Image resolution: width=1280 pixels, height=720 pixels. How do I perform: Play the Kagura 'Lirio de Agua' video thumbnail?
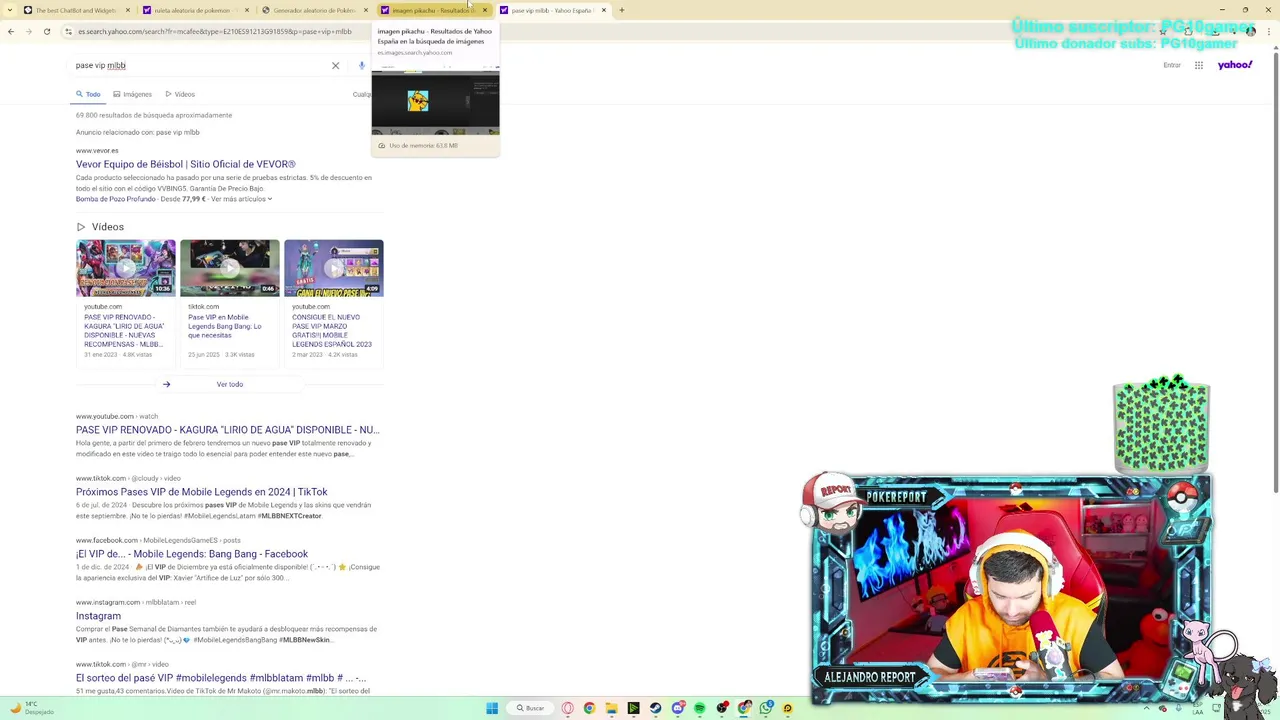pos(126,268)
